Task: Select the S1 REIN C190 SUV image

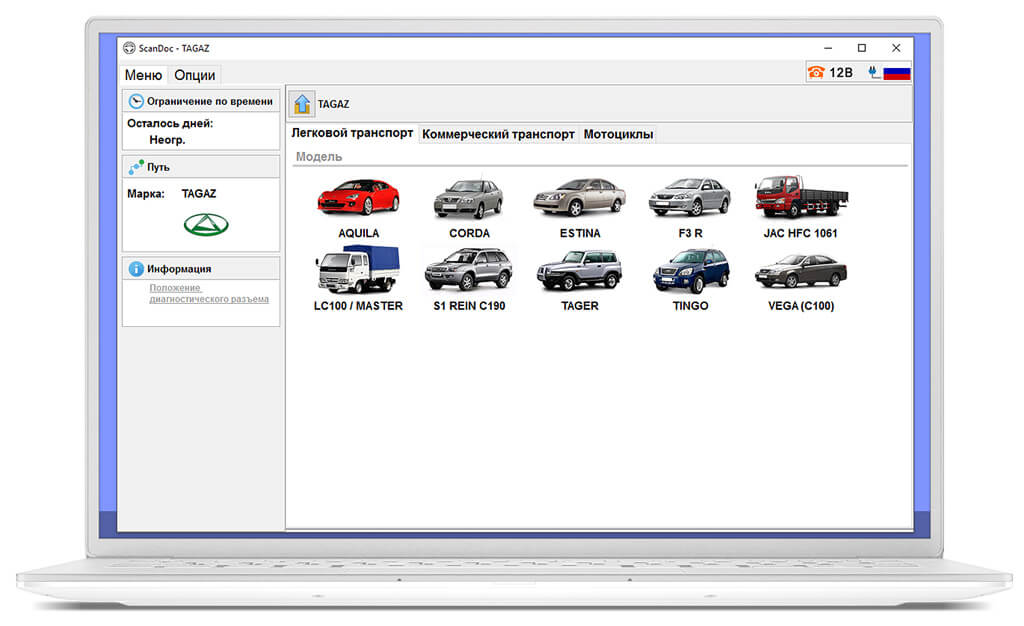Action: coord(469,269)
